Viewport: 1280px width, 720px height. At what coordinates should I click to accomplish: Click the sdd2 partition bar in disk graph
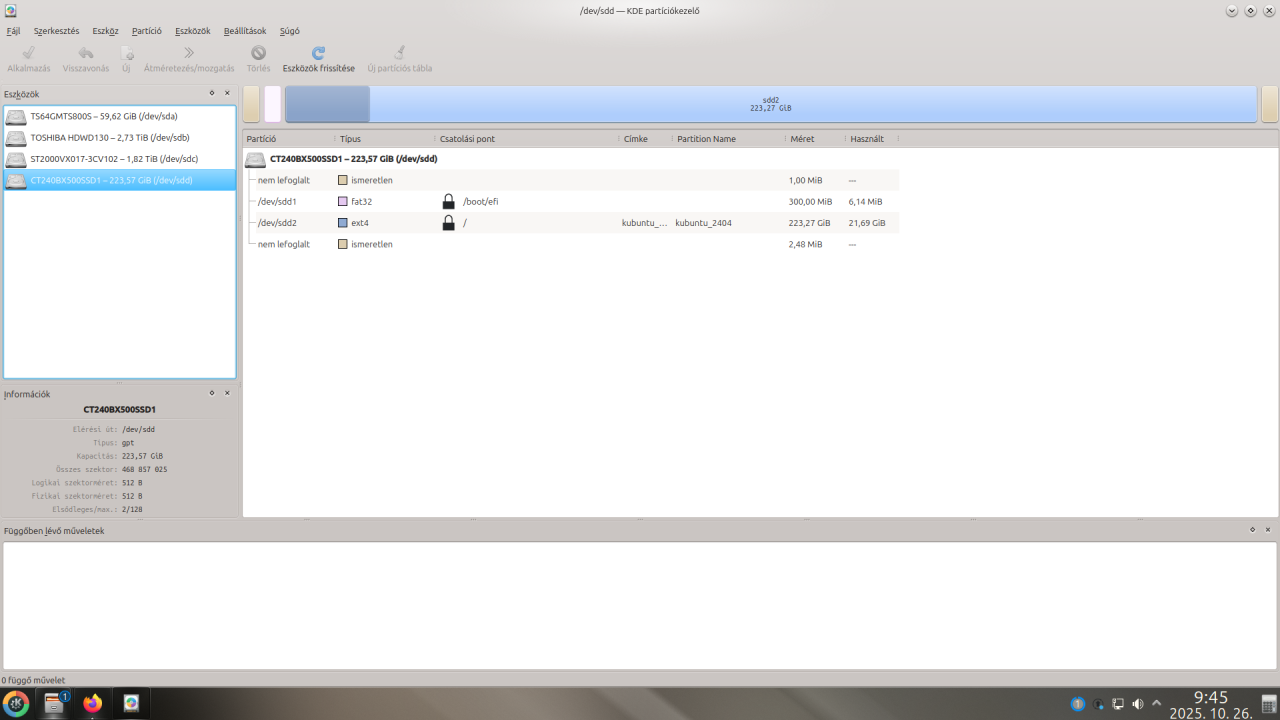click(770, 104)
